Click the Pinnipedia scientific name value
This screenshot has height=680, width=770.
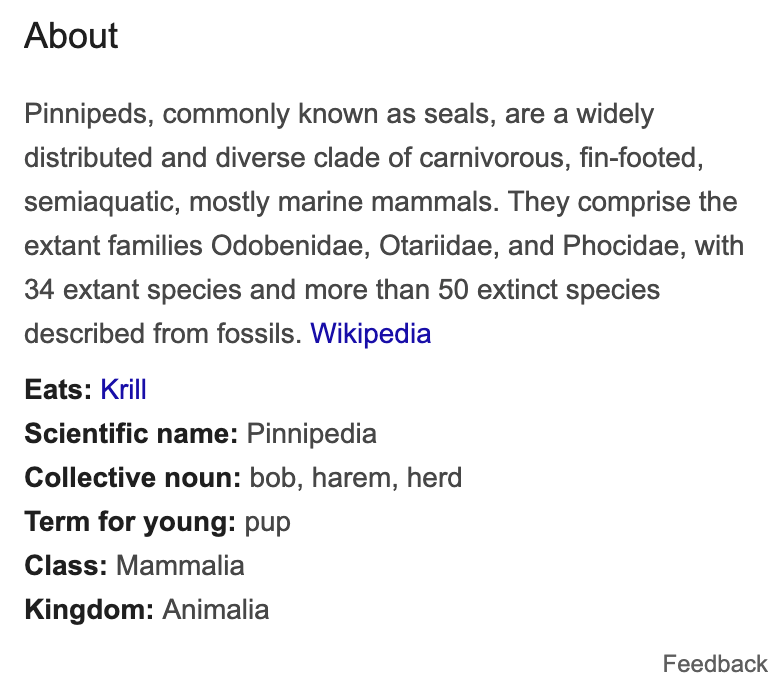tap(312, 433)
